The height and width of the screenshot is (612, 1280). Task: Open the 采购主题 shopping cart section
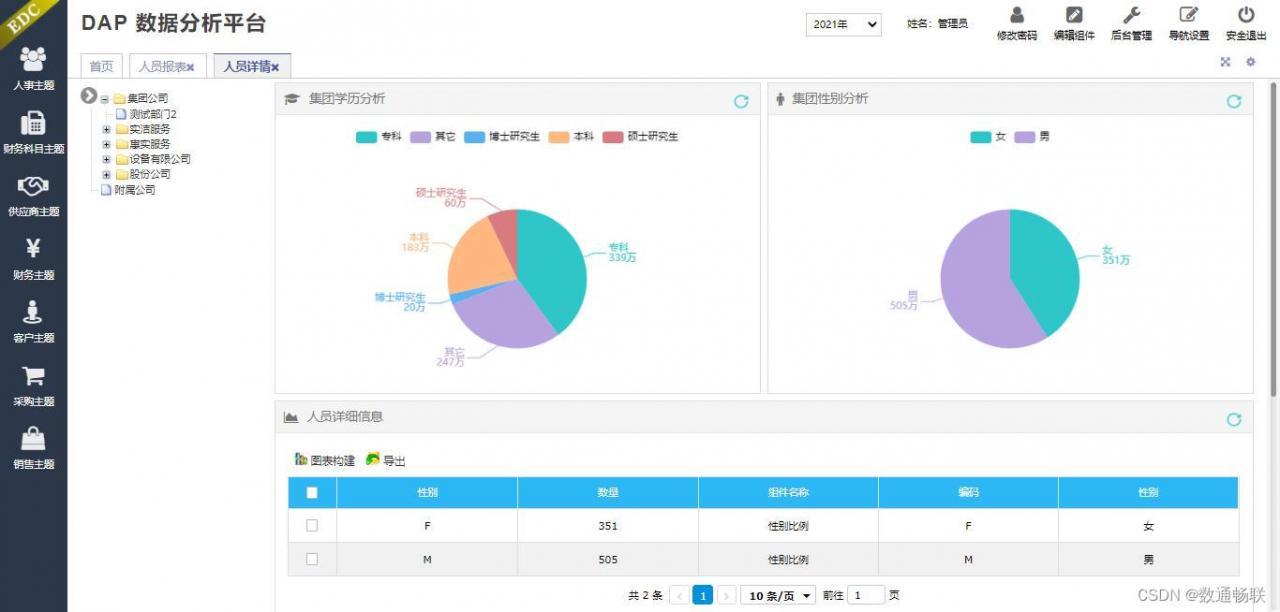33,385
